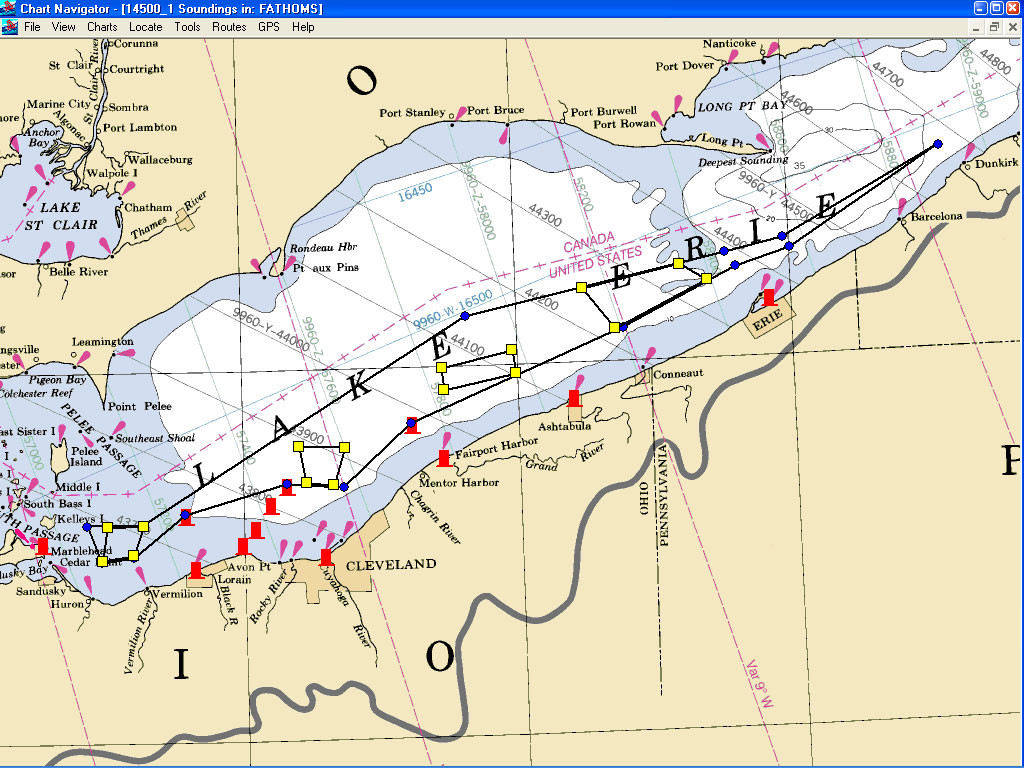This screenshot has height=768, width=1024.
Task: Minimize the inner chart window
Action: pyautogui.click(x=976, y=27)
